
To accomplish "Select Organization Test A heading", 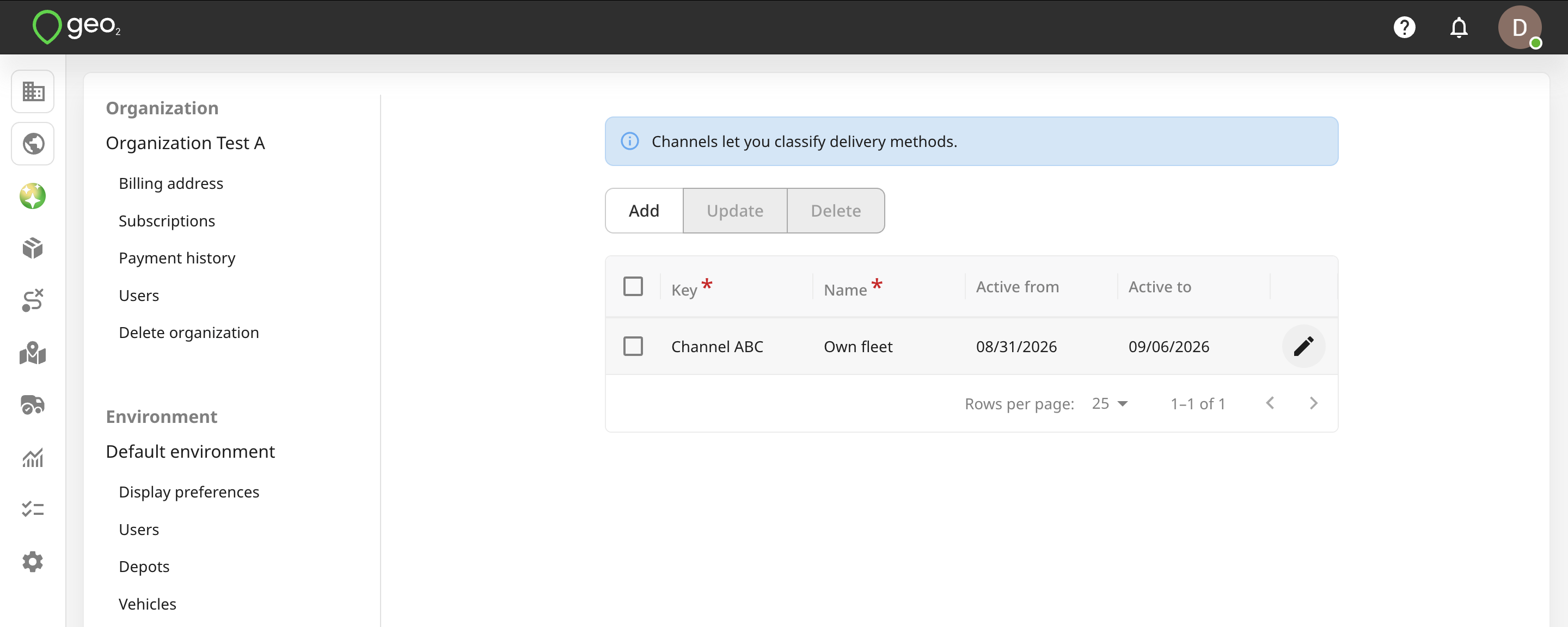I will (x=185, y=143).
